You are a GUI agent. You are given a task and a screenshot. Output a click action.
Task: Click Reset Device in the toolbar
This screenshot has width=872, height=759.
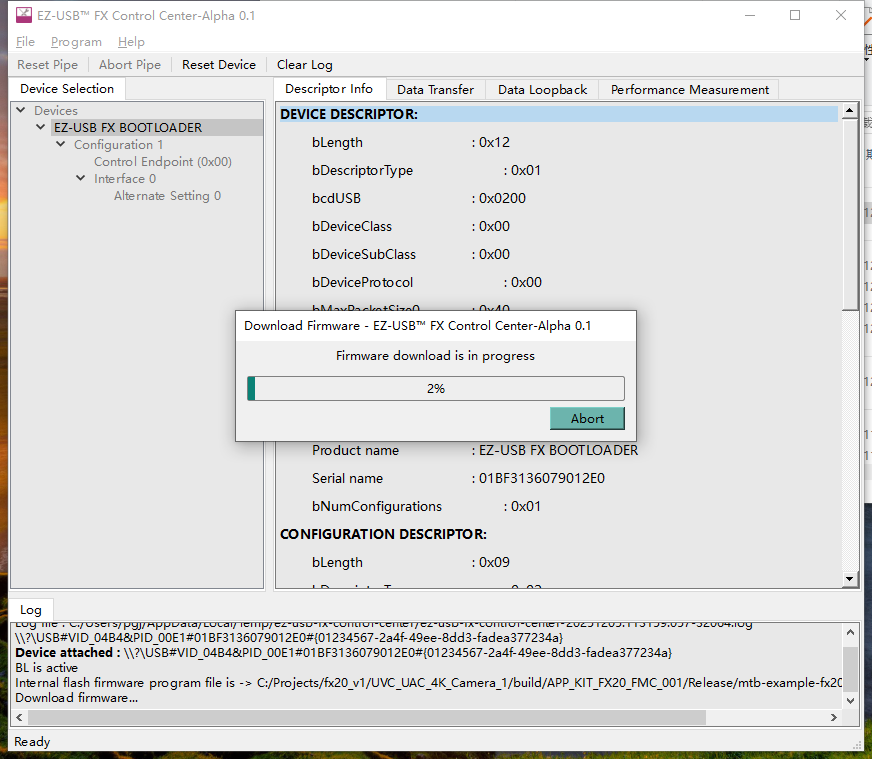click(219, 65)
